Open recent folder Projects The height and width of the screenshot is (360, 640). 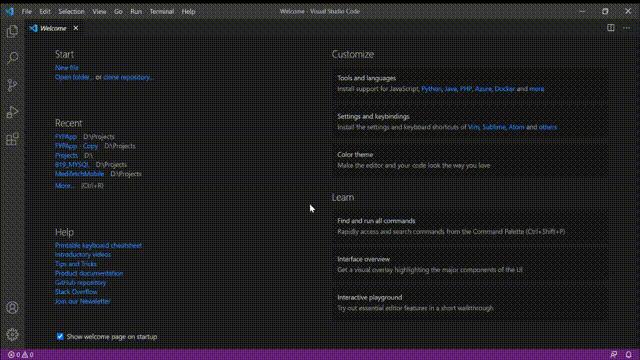(67, 156)
